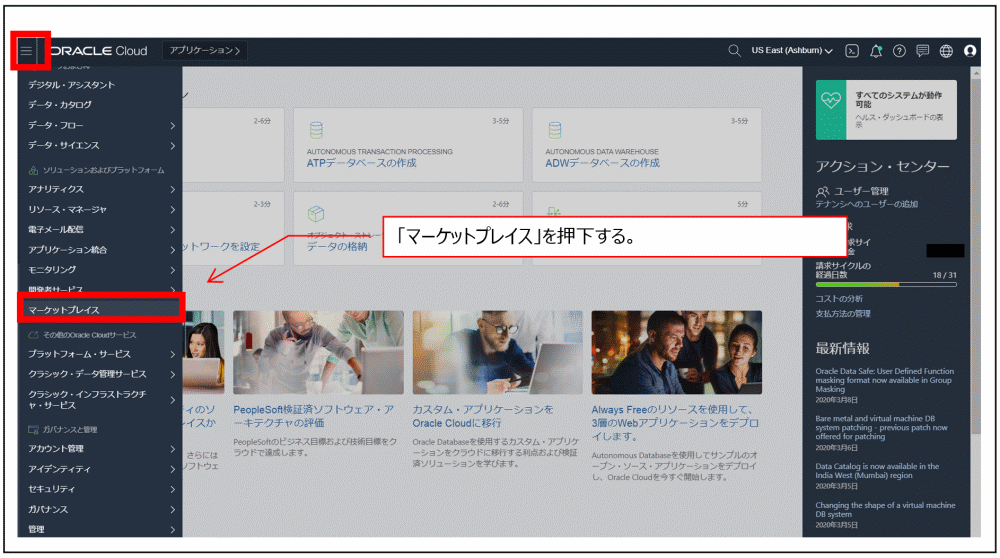Viewport: 1000px width, 558px height.
Task: Click the ATP database cylinder icon
Action: [316, 130]
